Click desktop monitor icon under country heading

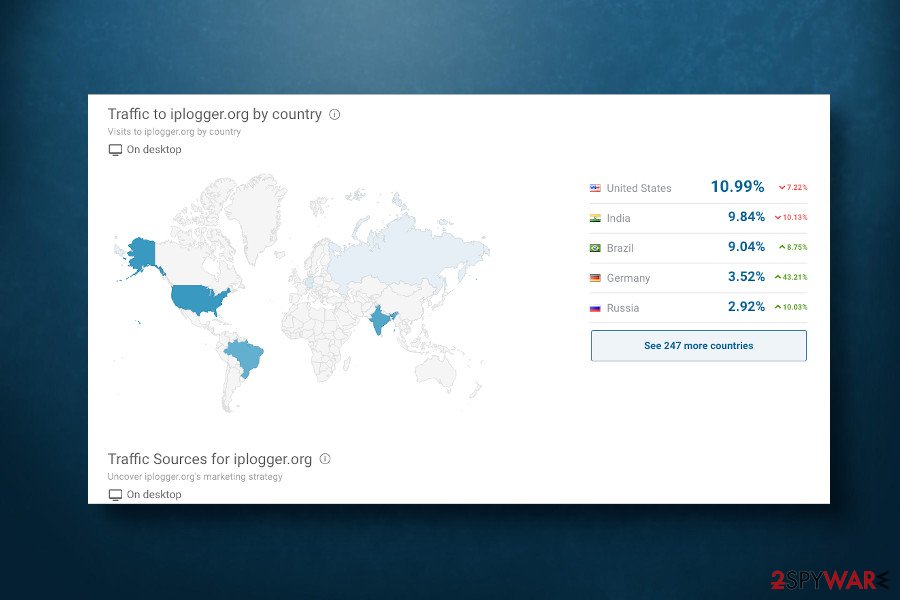[x=115, y=150]
